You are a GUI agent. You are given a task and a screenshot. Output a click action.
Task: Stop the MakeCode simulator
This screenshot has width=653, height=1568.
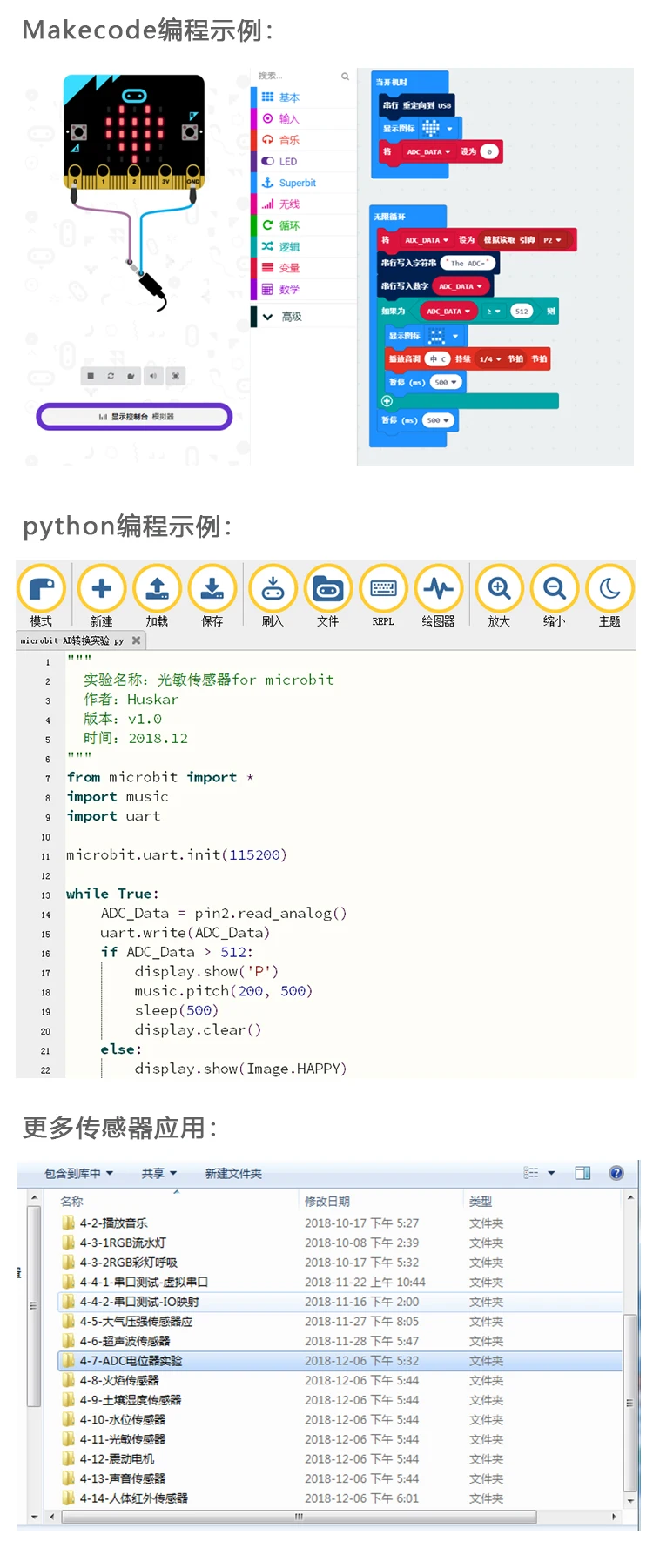[91, 376]
